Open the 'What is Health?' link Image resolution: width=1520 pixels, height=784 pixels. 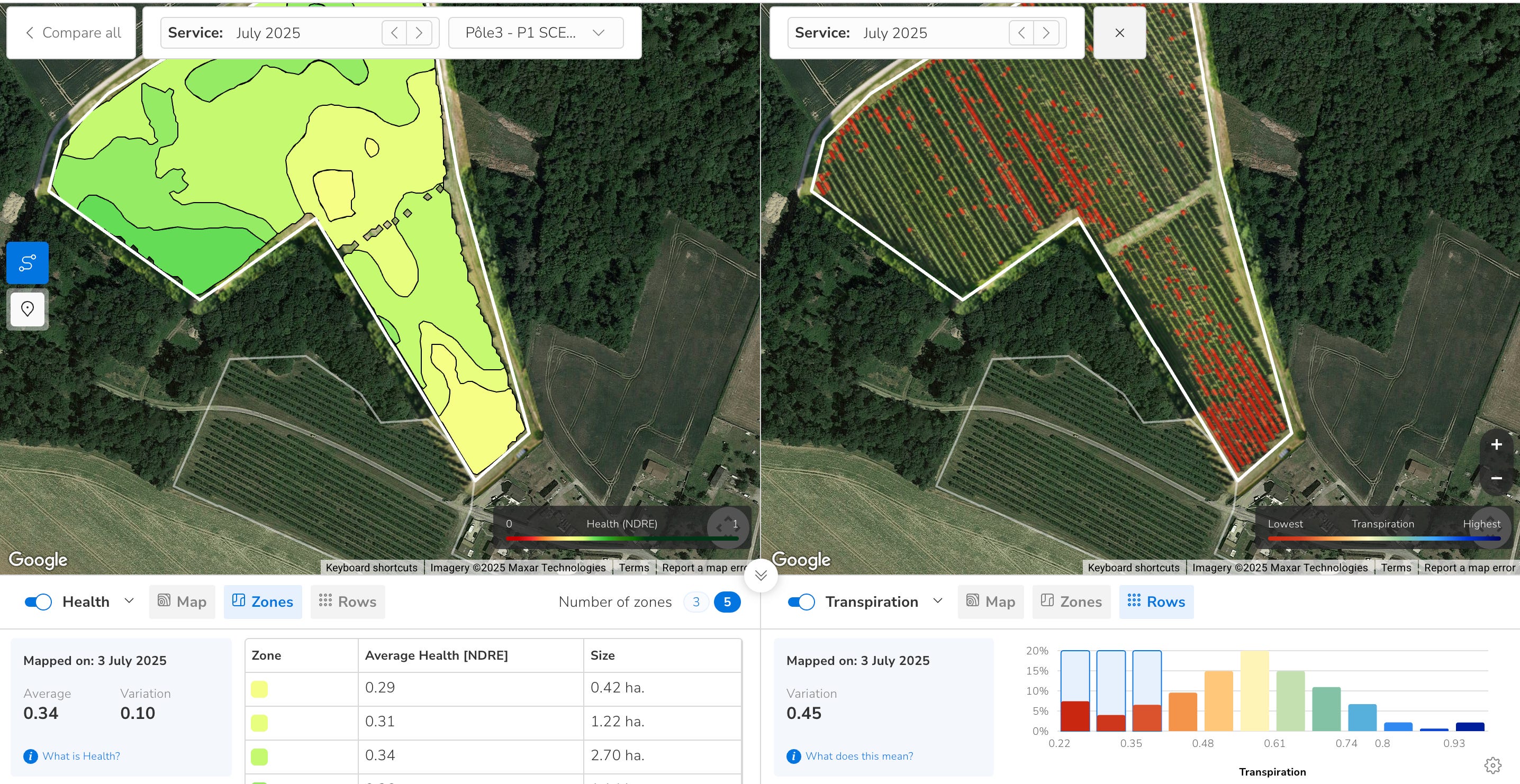(x=81, y=755)
